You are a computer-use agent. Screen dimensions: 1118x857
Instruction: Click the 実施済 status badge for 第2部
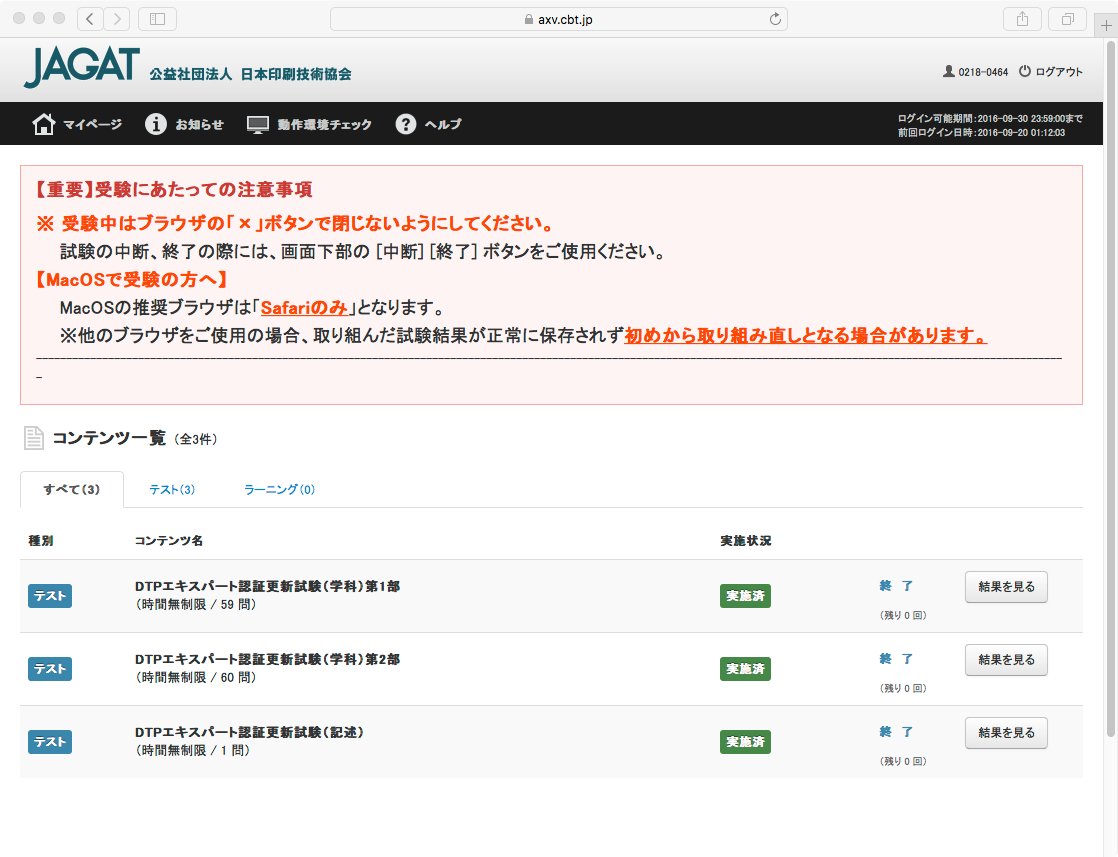(745, 669)
